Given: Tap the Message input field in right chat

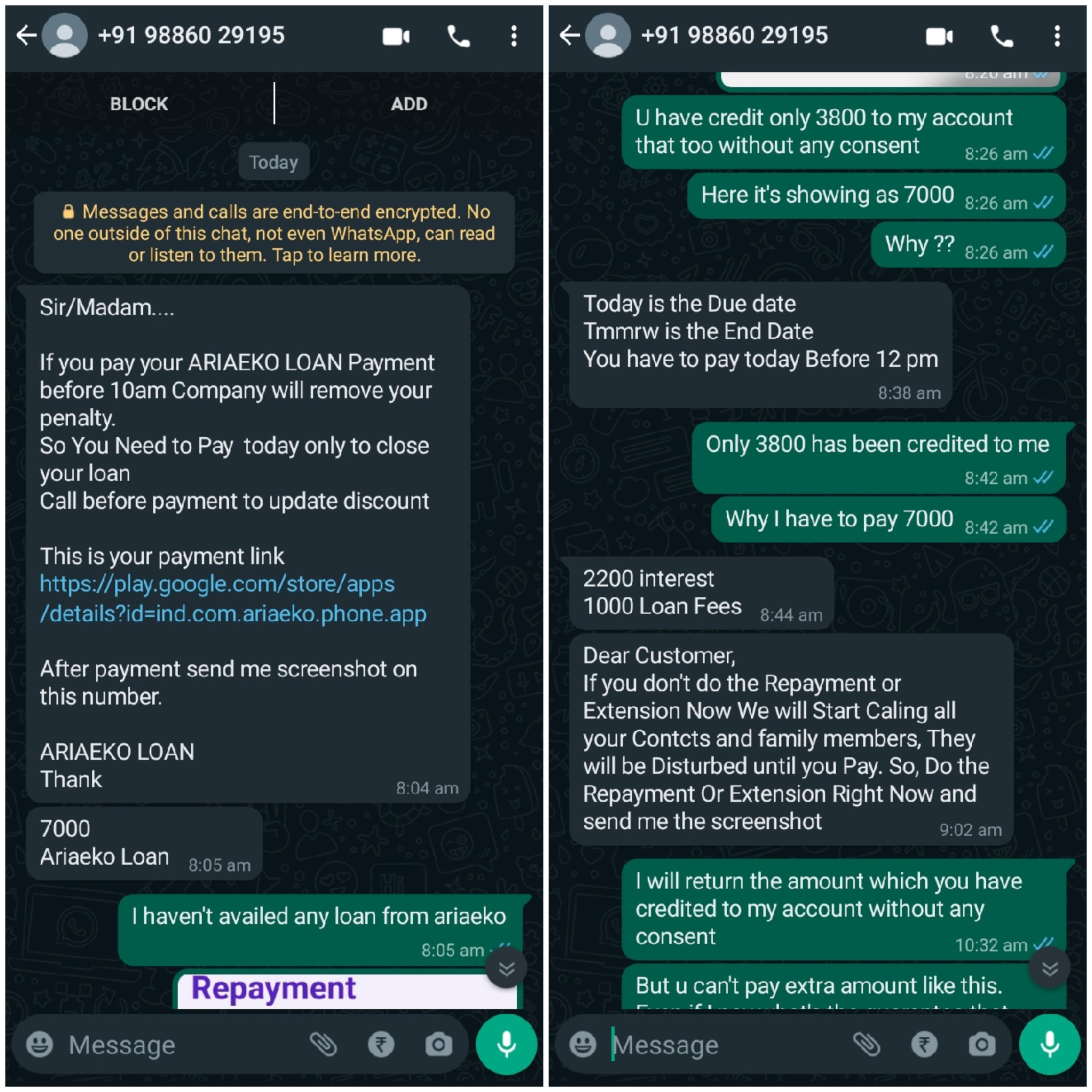Looking at the screenshot, I should pos(729,1045).
